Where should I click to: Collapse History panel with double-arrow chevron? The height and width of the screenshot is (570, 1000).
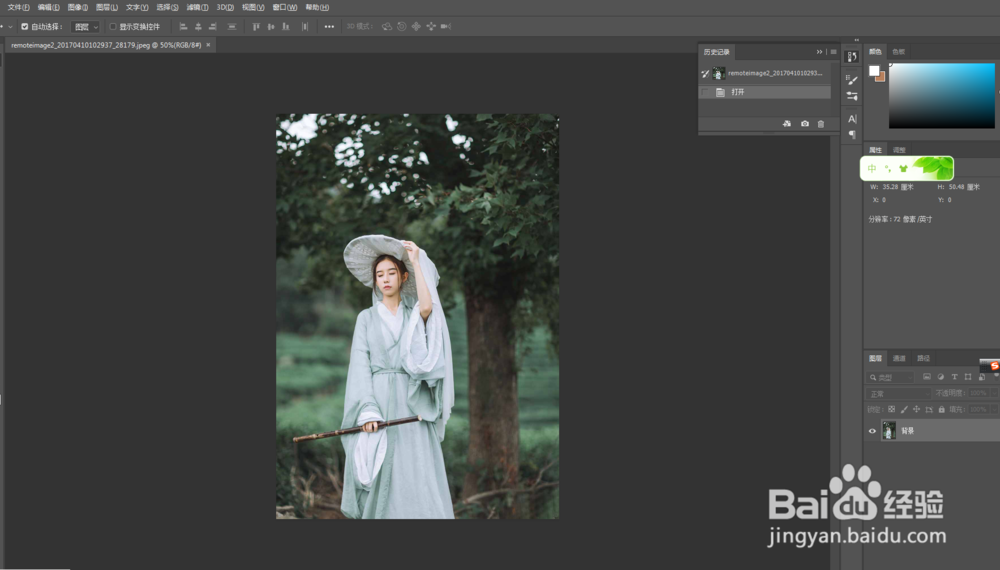pyautogui.click(x=819, y=52)
